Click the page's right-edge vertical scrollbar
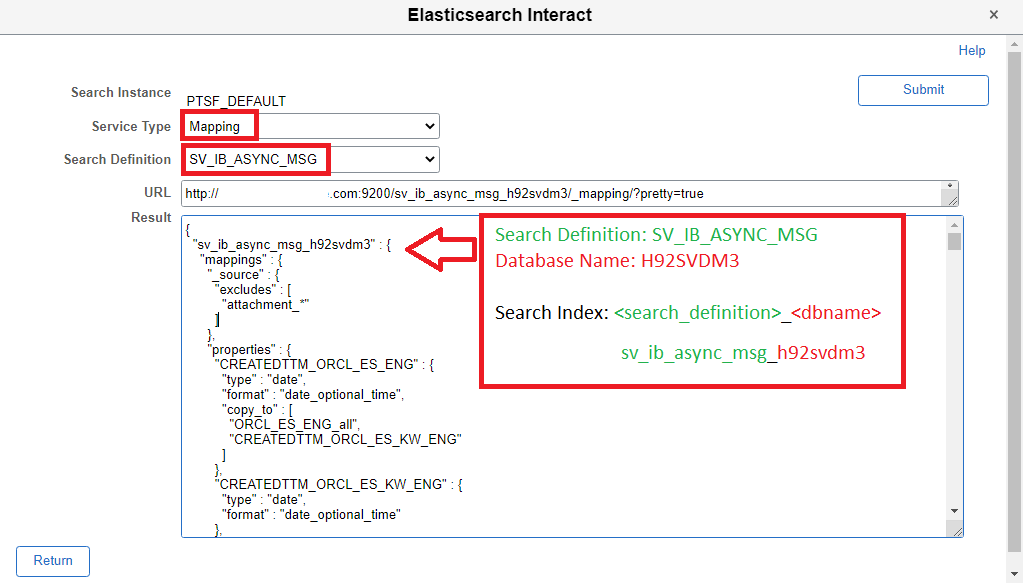This screenshot has width=1023, height=583. pos(1017,300)
